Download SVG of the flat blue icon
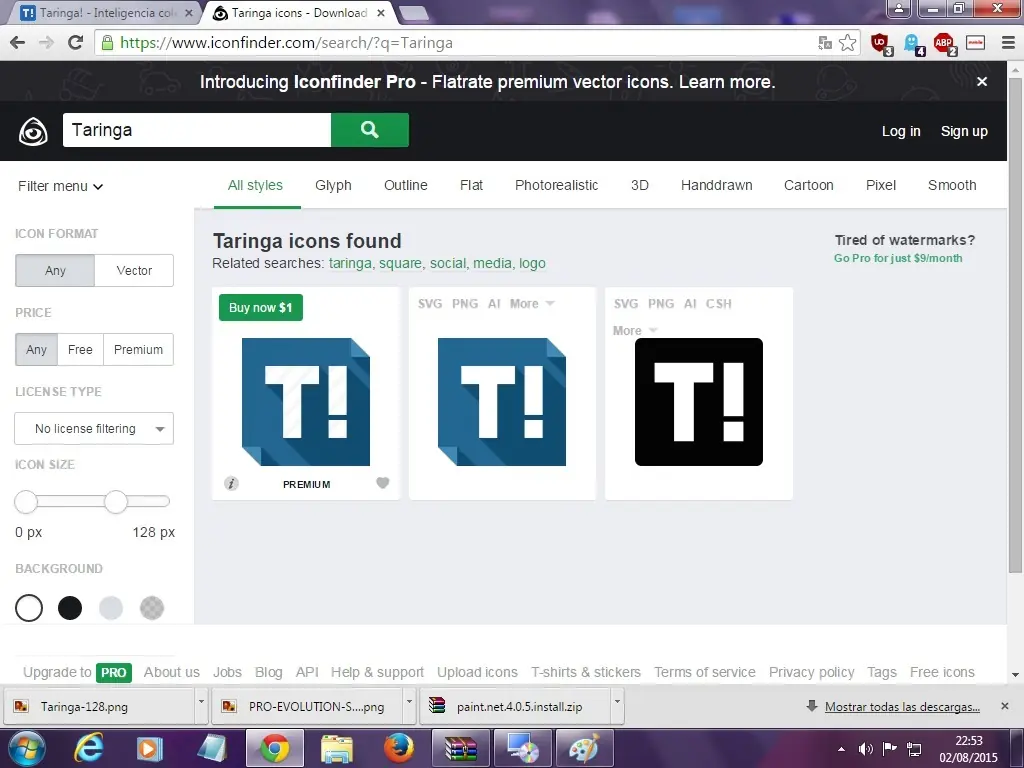 (x=430, y=304)
